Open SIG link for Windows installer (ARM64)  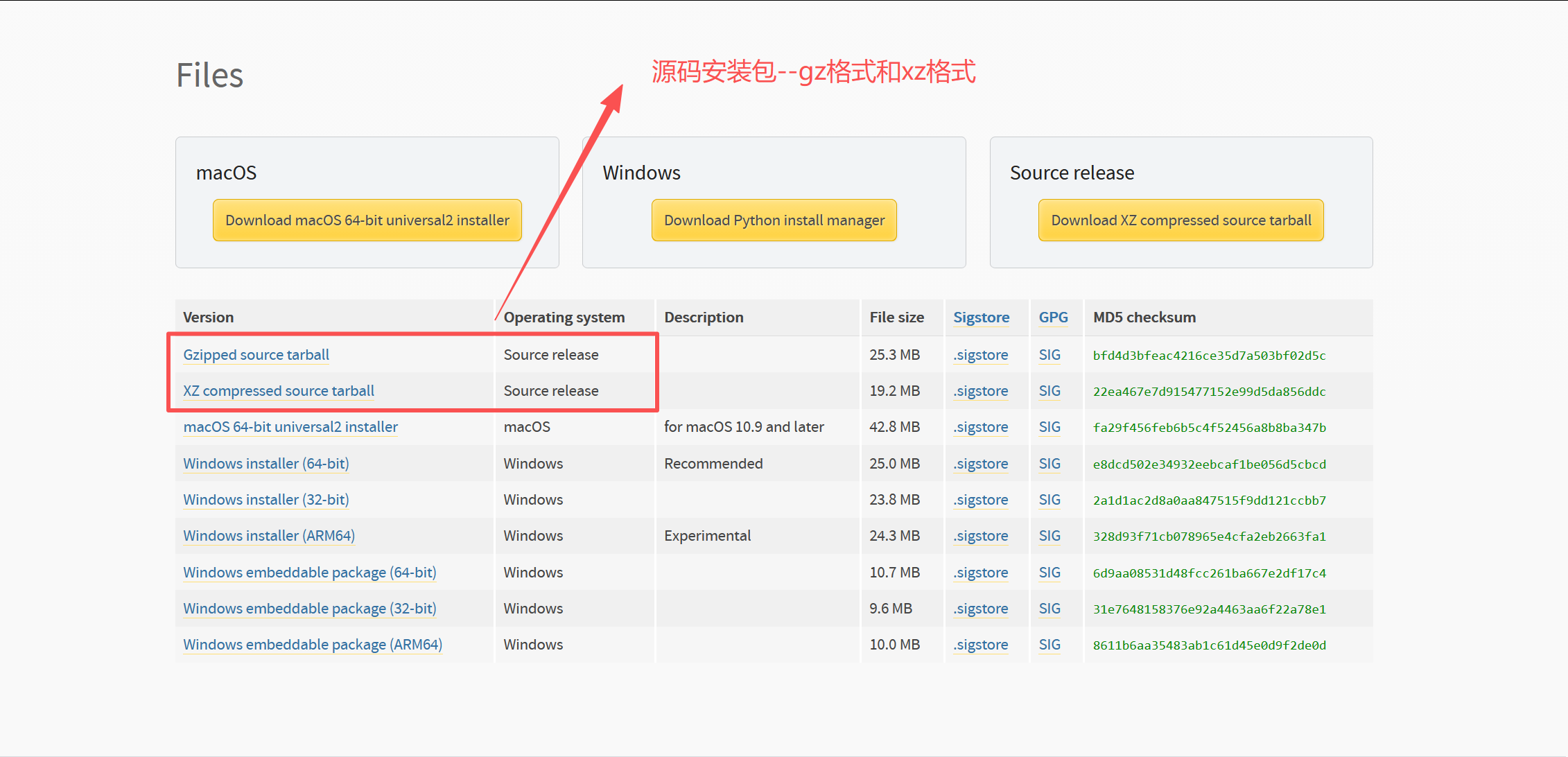(x=1049, y=536)
